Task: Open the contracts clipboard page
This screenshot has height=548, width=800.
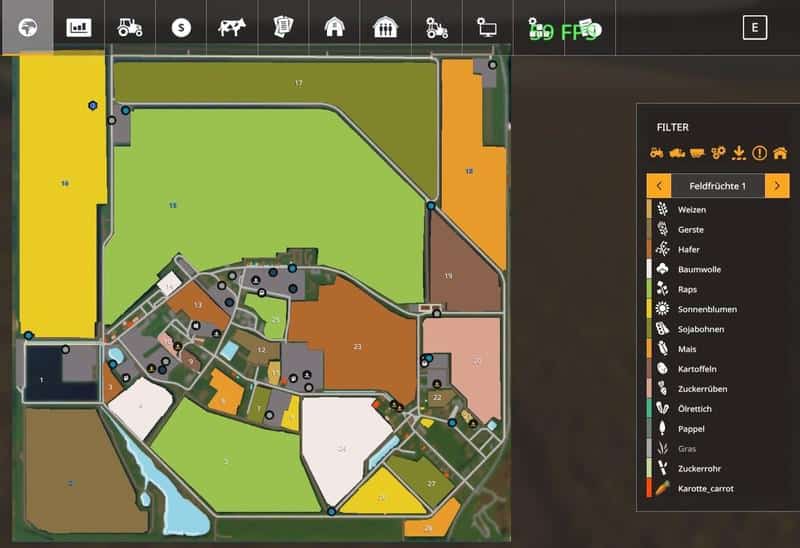Action: point(283,28)
